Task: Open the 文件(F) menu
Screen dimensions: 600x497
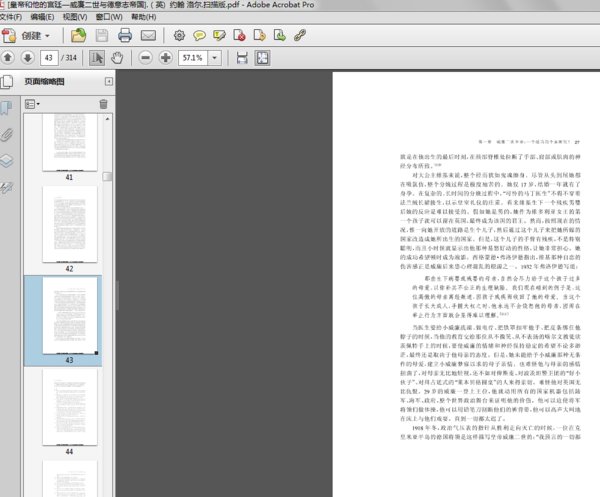Action: (11, 17)
